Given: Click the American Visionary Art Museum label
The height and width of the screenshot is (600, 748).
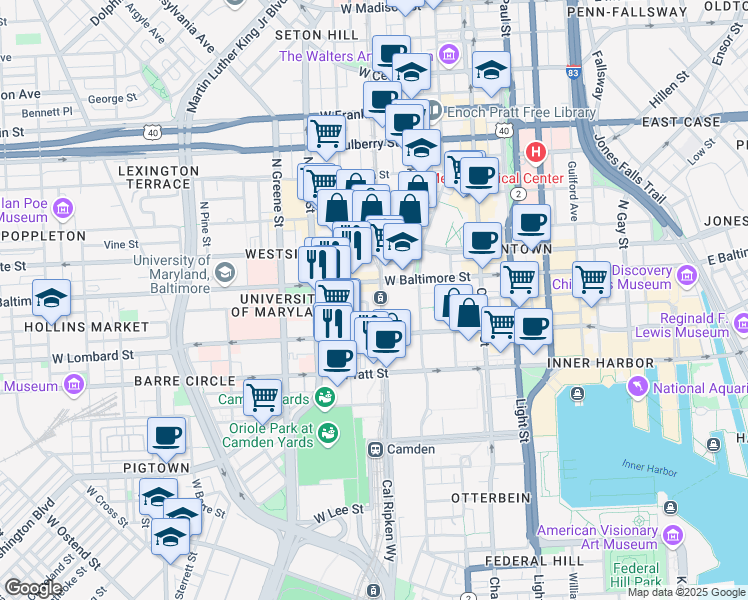Looking at the screenshot, I should [598, 537].
